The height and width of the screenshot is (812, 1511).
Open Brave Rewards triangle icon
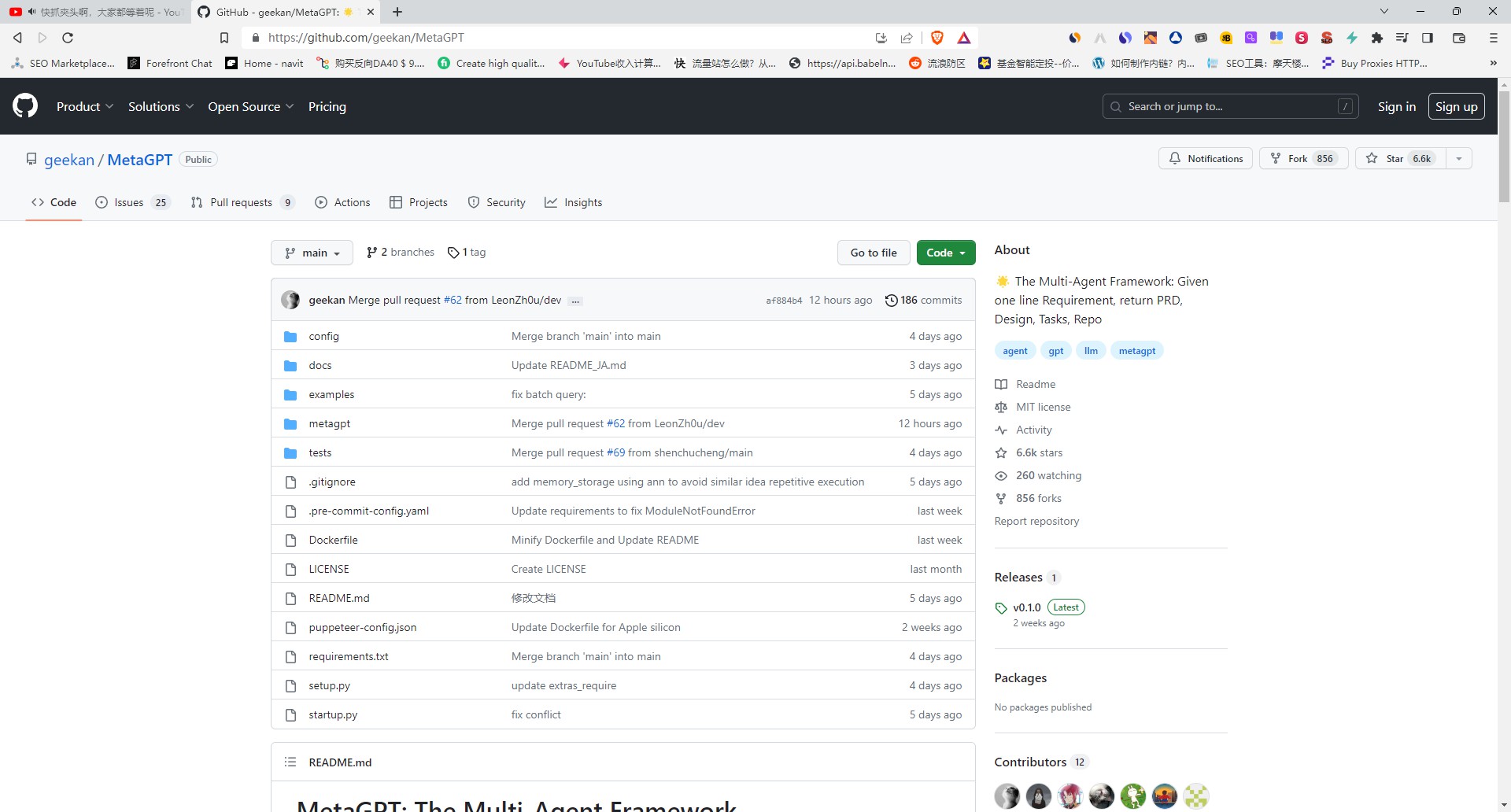pos(964,37)
